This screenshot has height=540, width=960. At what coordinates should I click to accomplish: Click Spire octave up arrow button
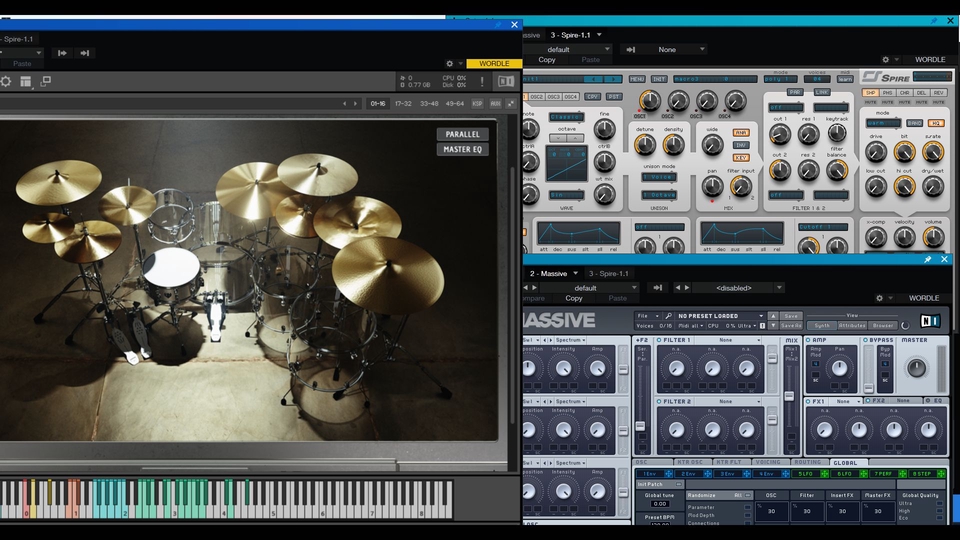(x=575, y=138)
